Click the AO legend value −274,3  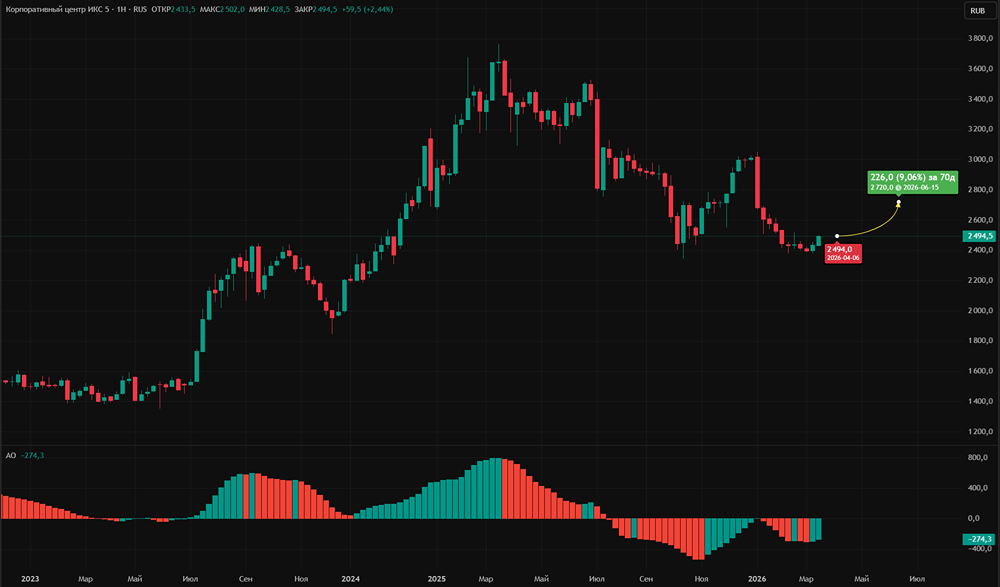click(x=33, y=456)
